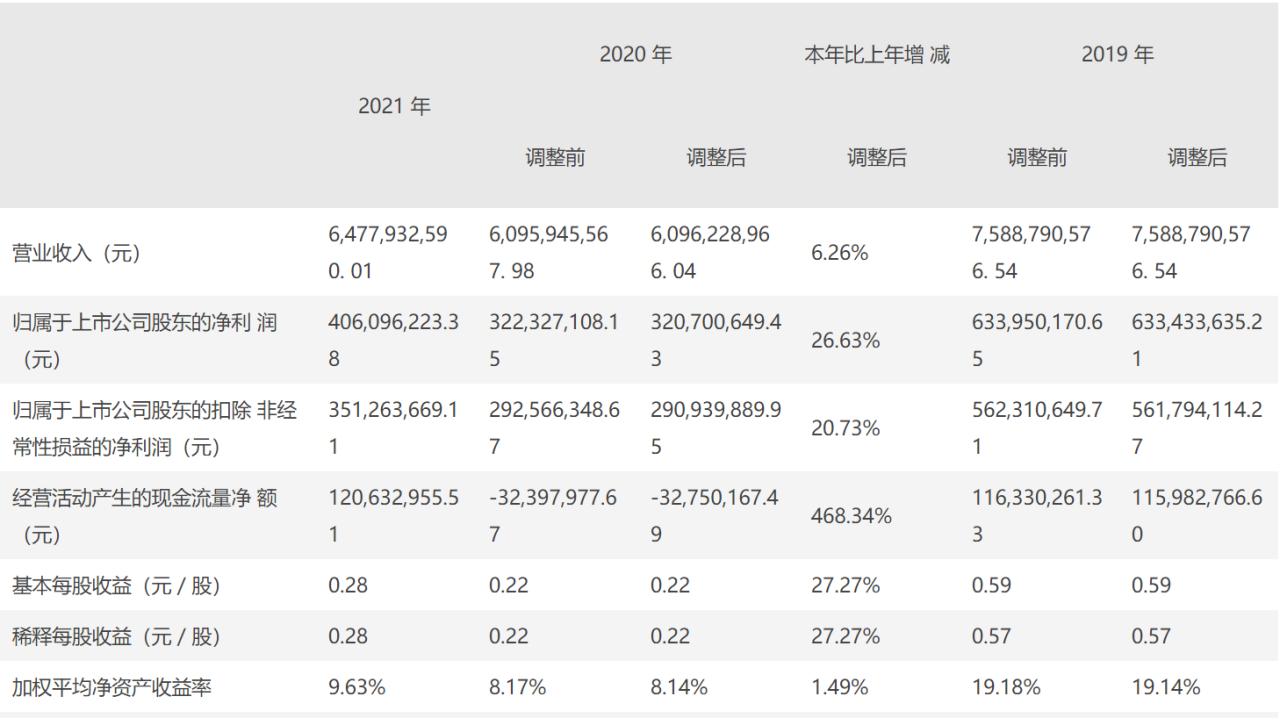The width and height of the screenshot is (1280, 718).
Task: Click the 20.73% growth cell
Action: click(x=845, y=428)
